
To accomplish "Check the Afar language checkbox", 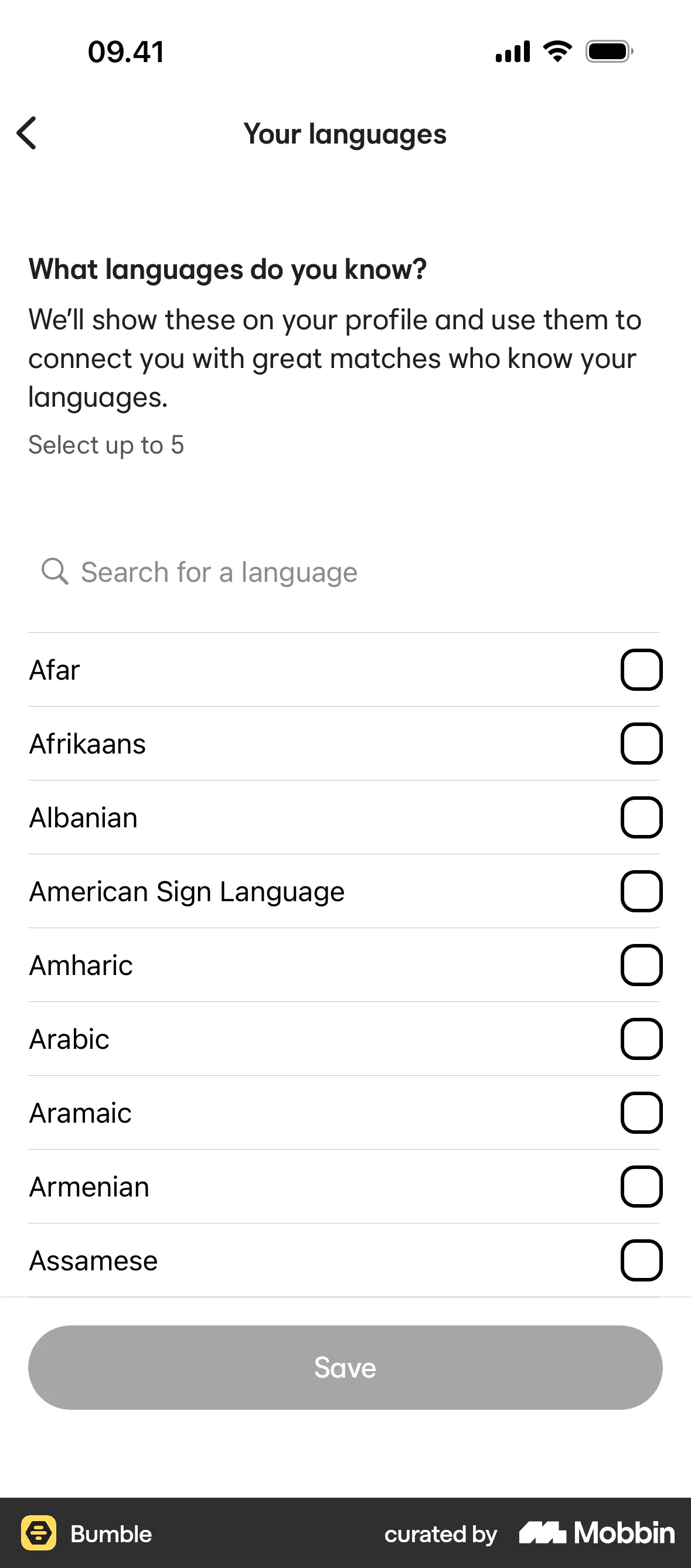I will click(641, 670).
